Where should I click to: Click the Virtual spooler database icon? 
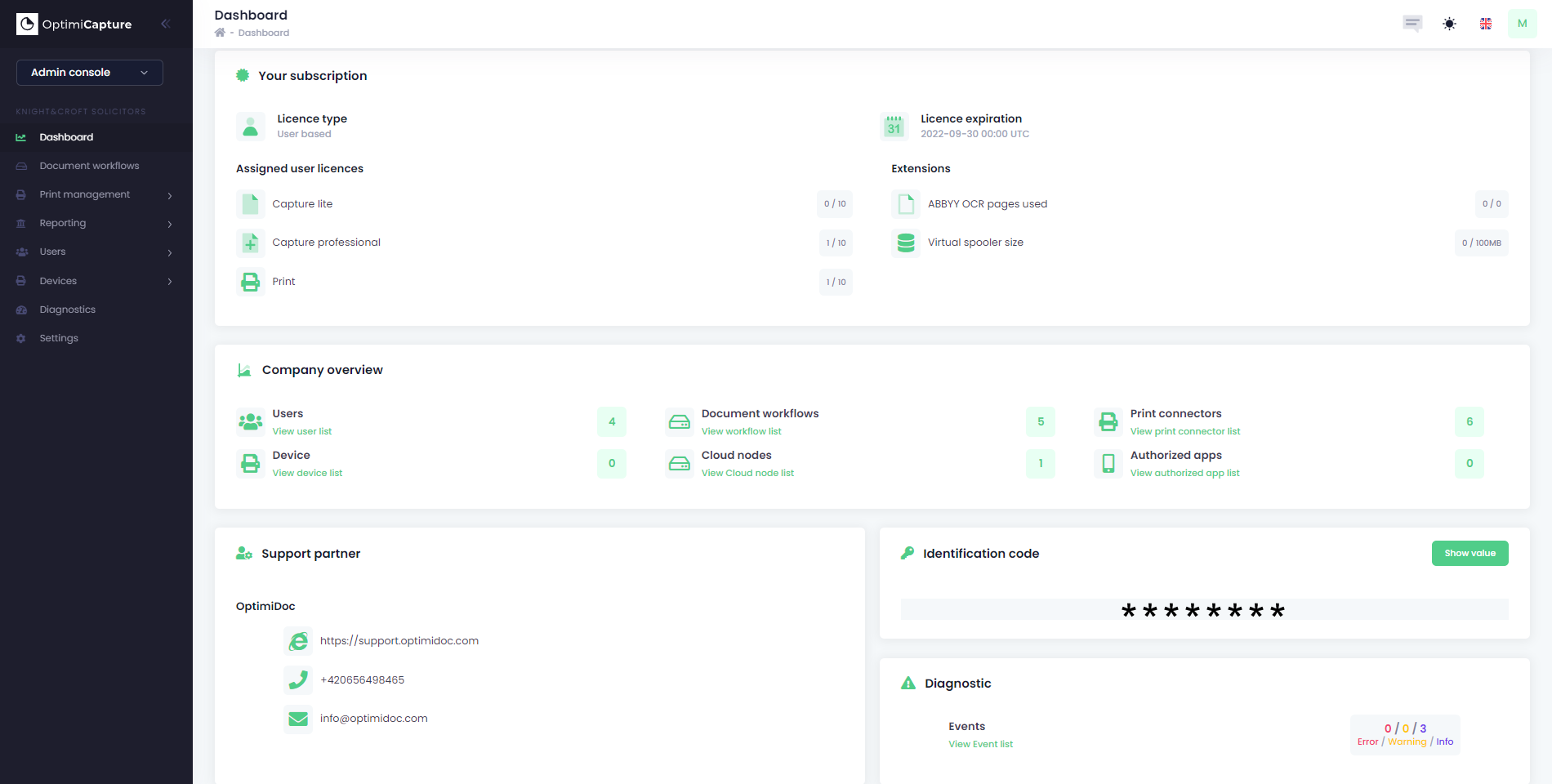[906, 243]
